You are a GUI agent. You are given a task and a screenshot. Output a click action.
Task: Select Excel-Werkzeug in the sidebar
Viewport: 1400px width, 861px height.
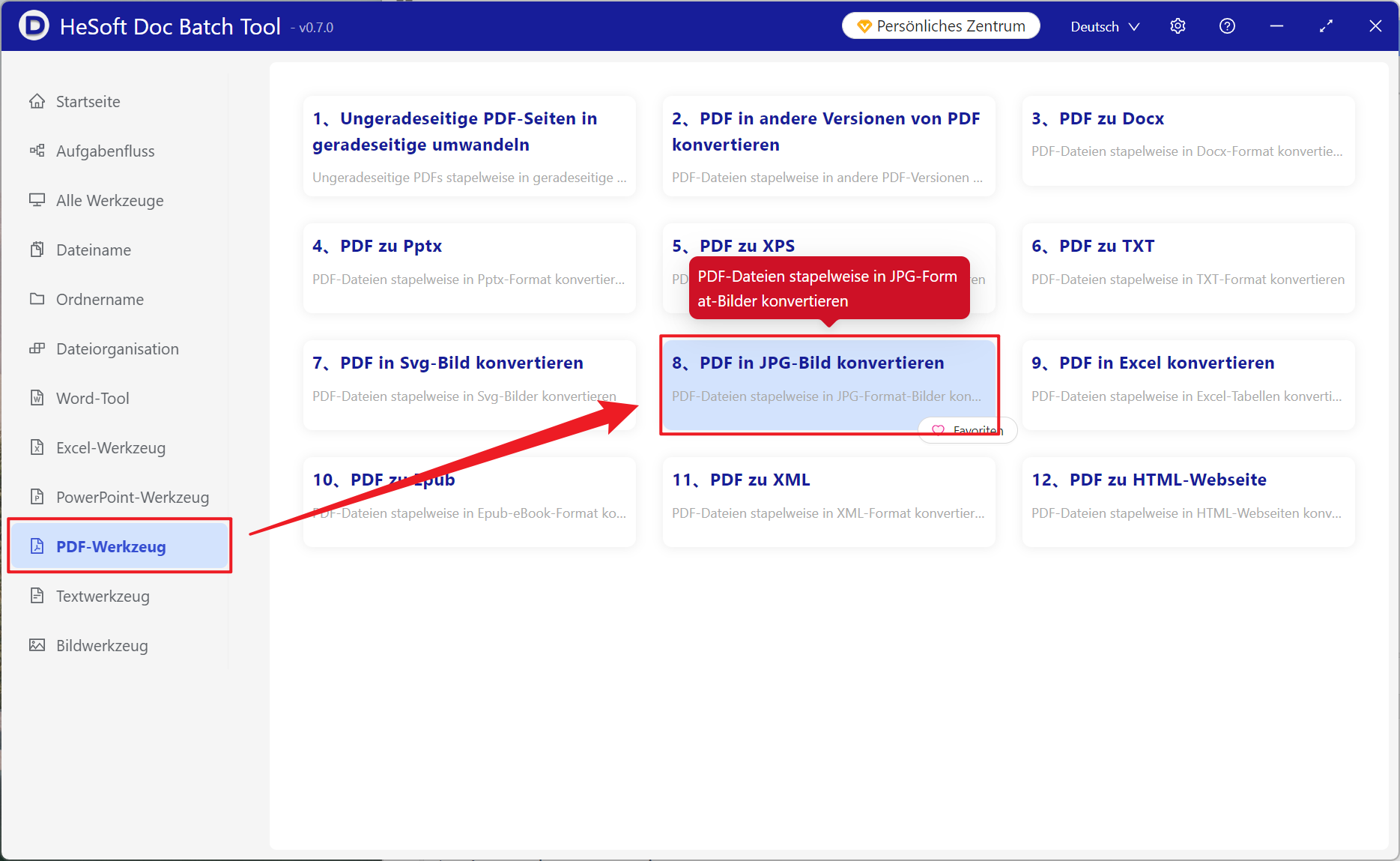pos(119,447)
